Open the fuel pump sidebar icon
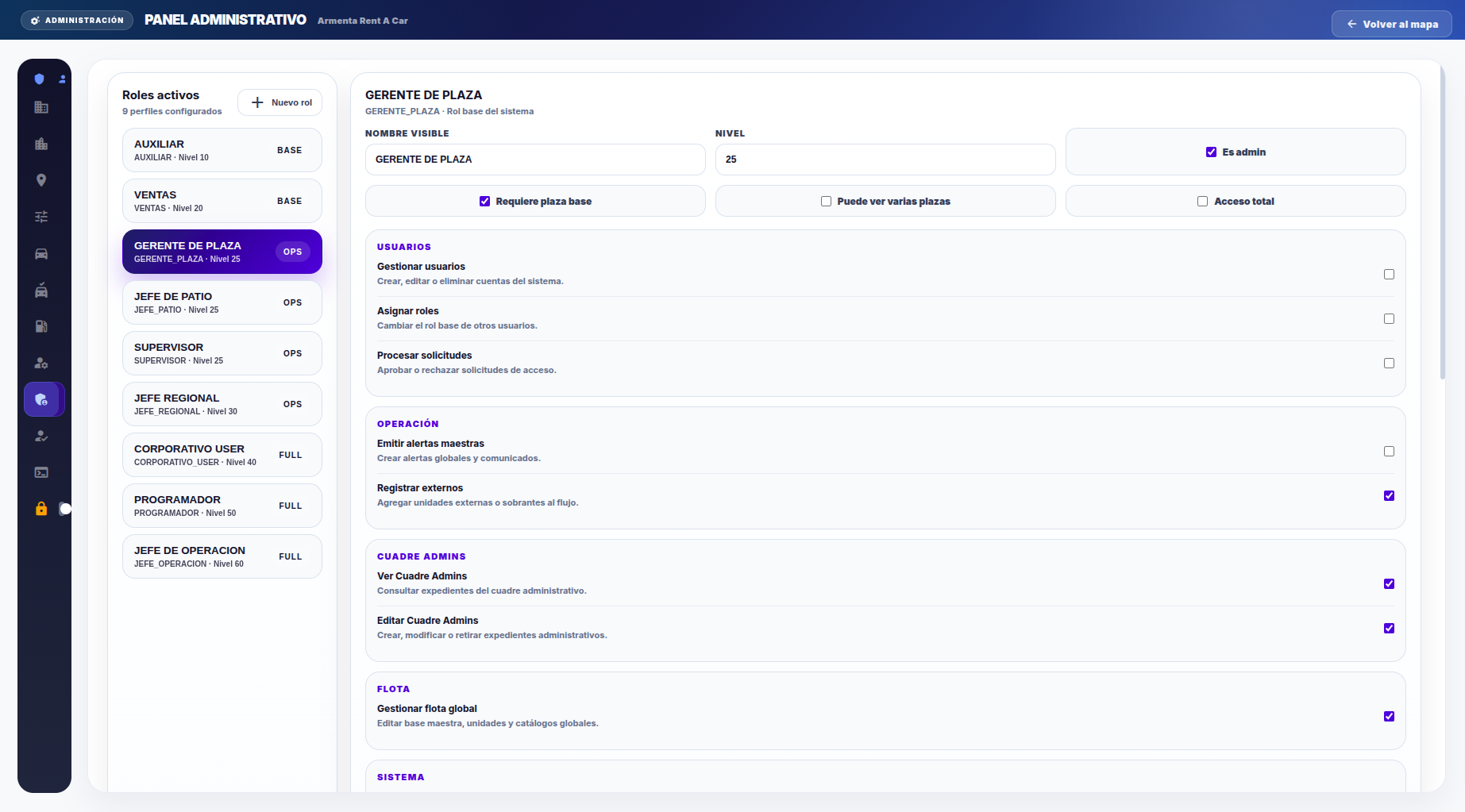Image resolution: width=1465 pixels, height=812 pixels. tap(41, 326)
